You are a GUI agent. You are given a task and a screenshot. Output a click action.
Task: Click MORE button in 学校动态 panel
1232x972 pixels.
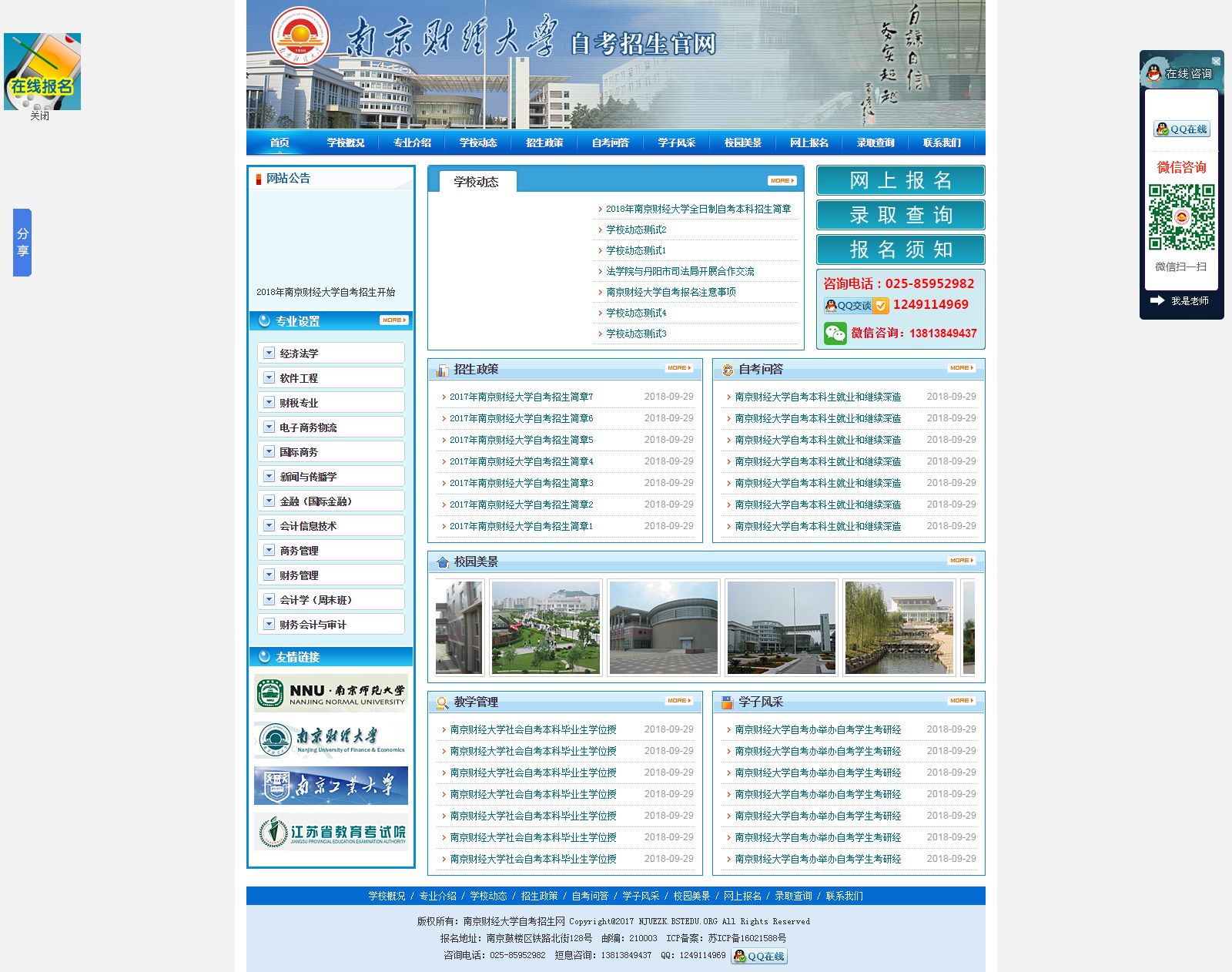(782, 181)
